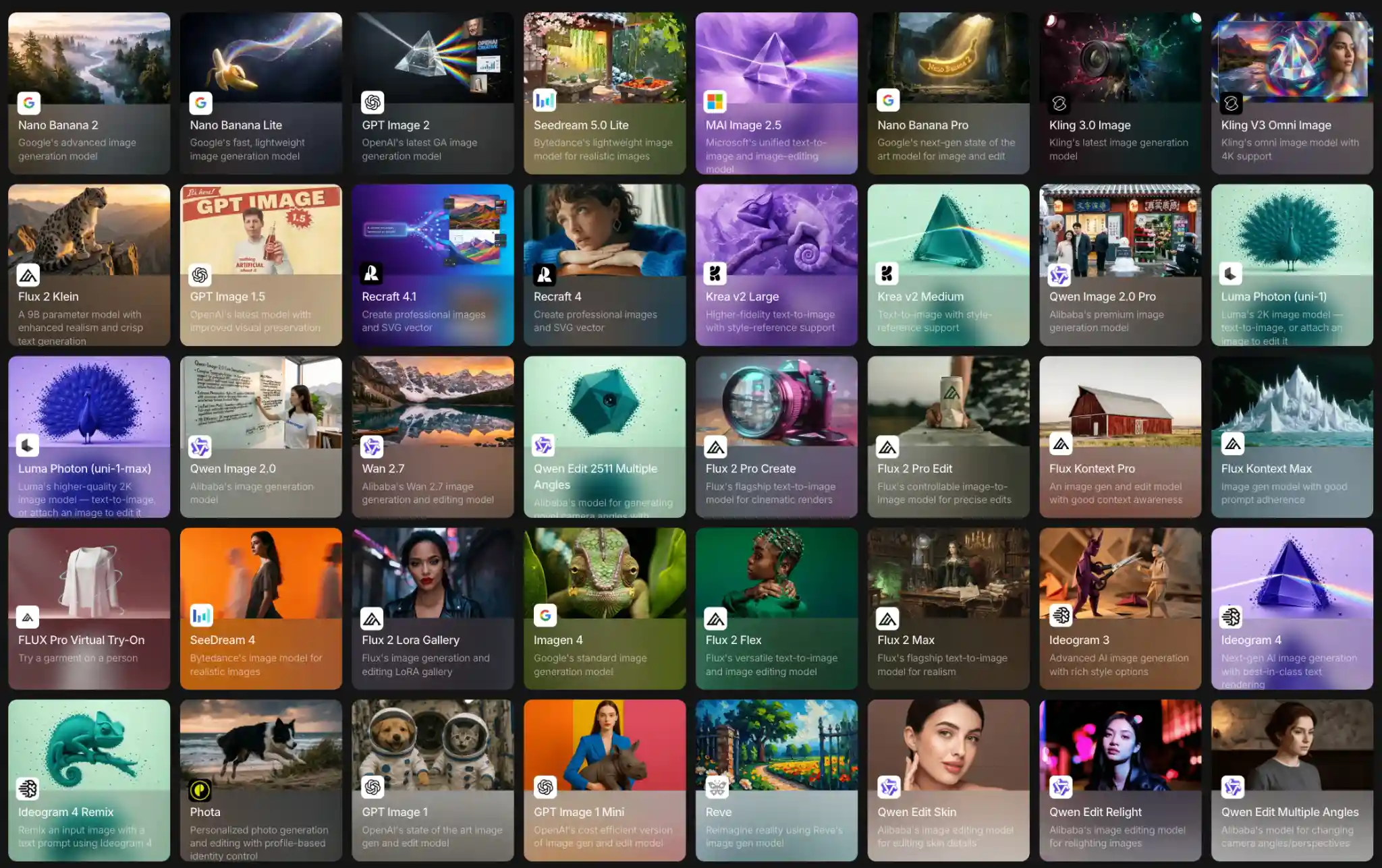Click the Recraft icon on Recraft 4.1 card
The width and height of the screenshot is (1382, 868).
pyautogui.click(x=372, y=274)
